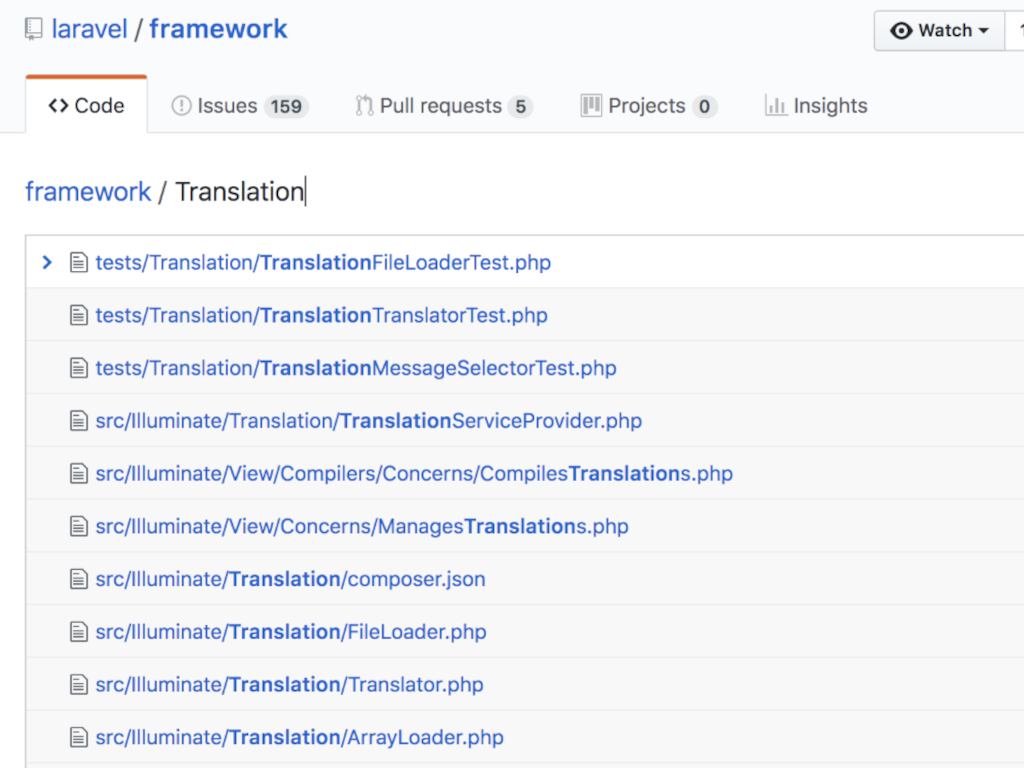This screenshot has height=768, width=1024.
Task: Click the chevron beside TranslationFileLoaderTest.php
Action: pos(47,263)
